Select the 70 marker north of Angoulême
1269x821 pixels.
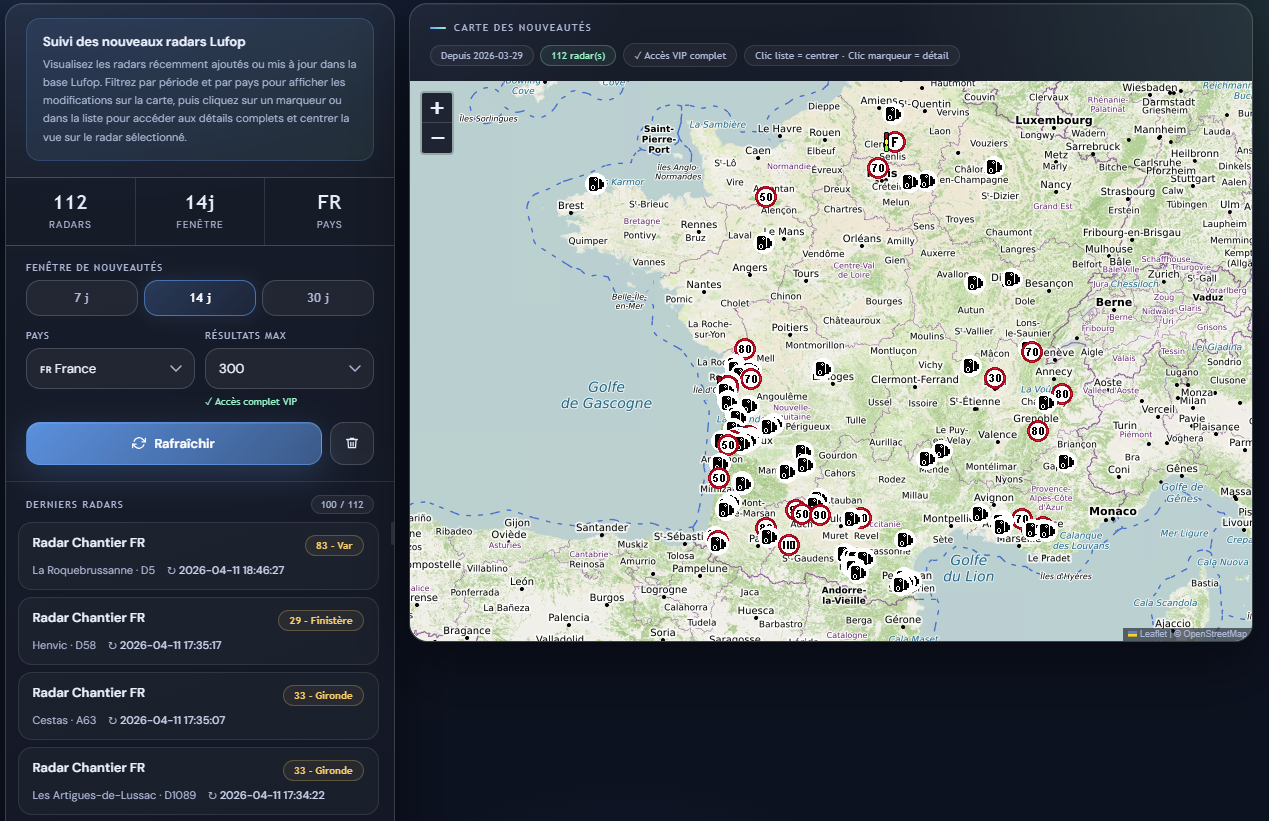tap(751, 379)
